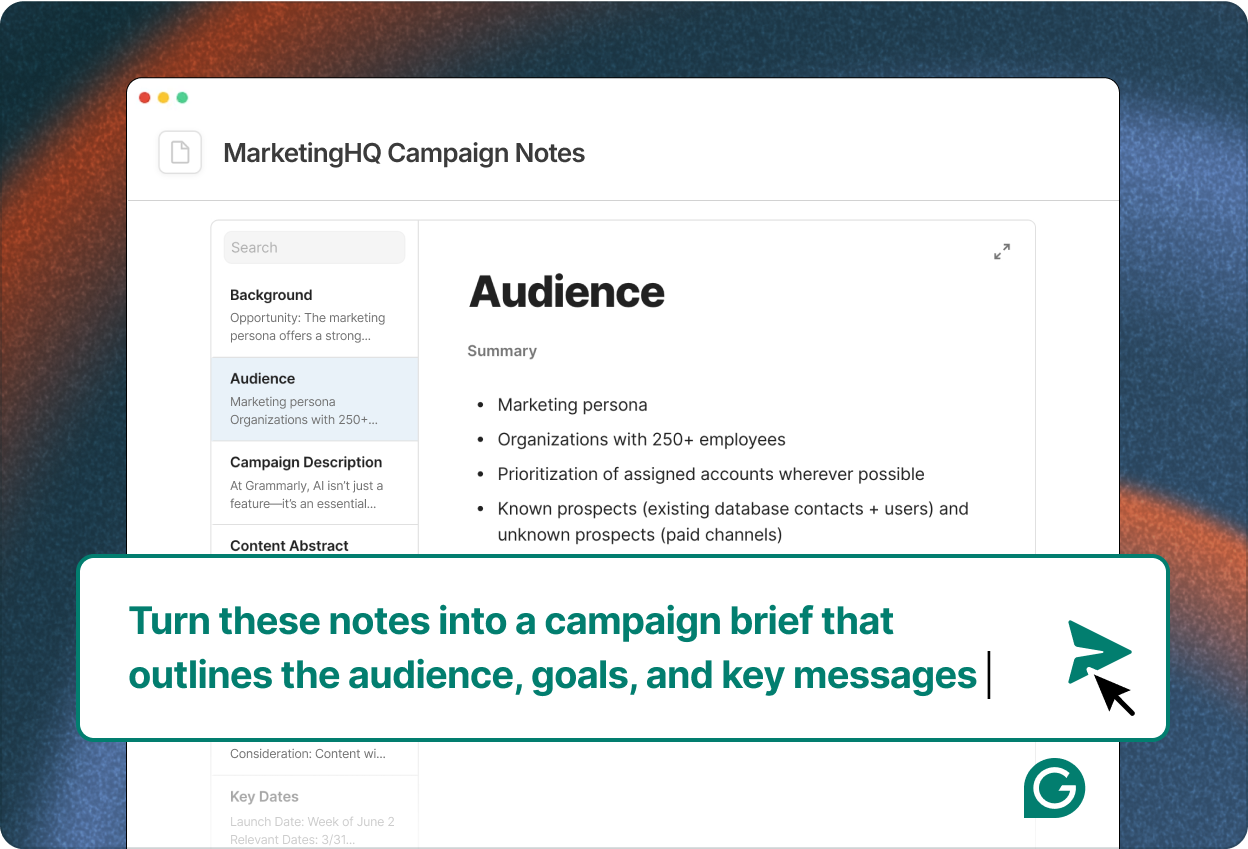This screenshot has height=849, width=1248.
Task: Click the 'Opportunity: The marketing persona' preview text
Action: 307,327
